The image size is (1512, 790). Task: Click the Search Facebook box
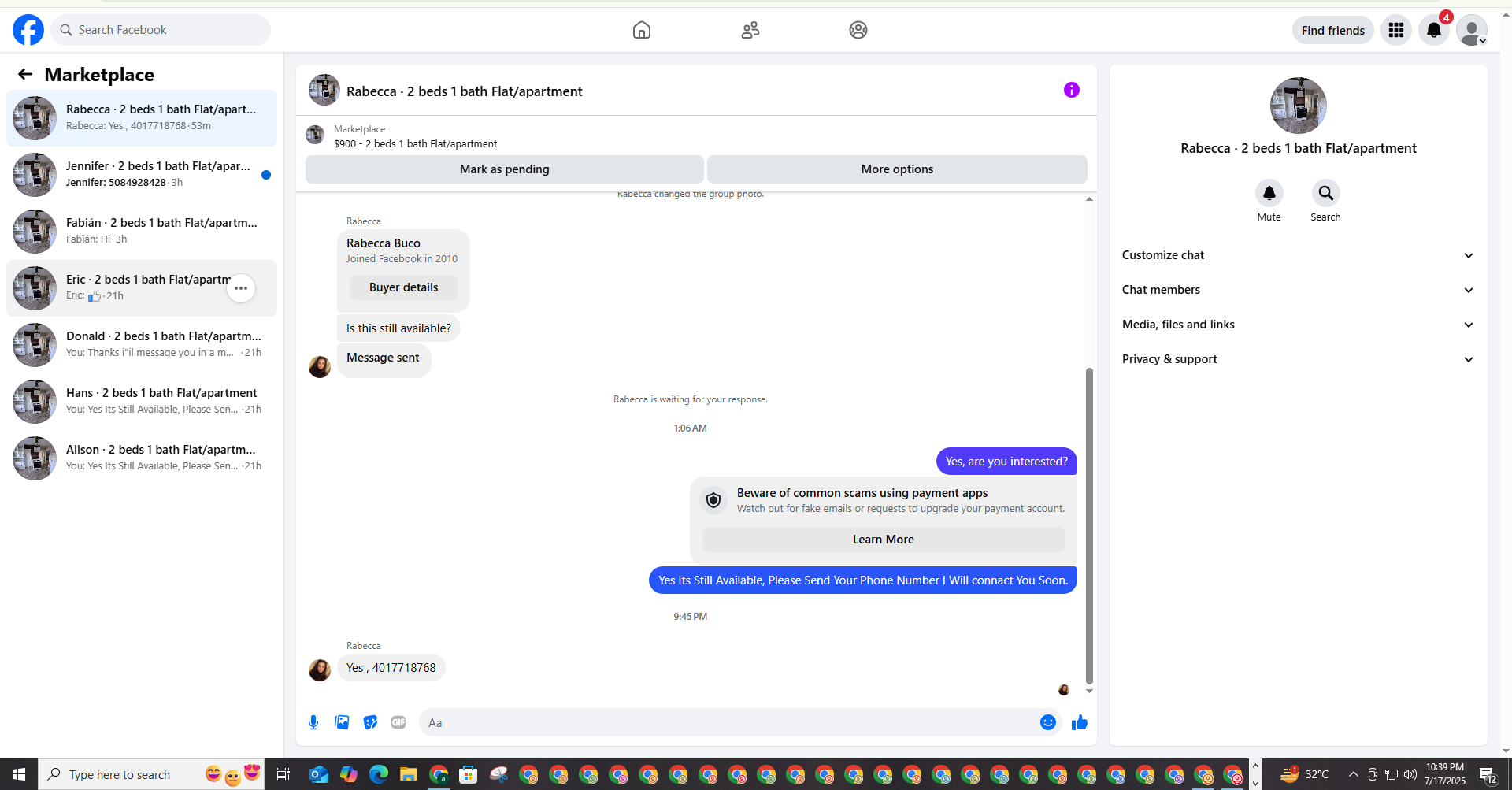tap(161, 30)
